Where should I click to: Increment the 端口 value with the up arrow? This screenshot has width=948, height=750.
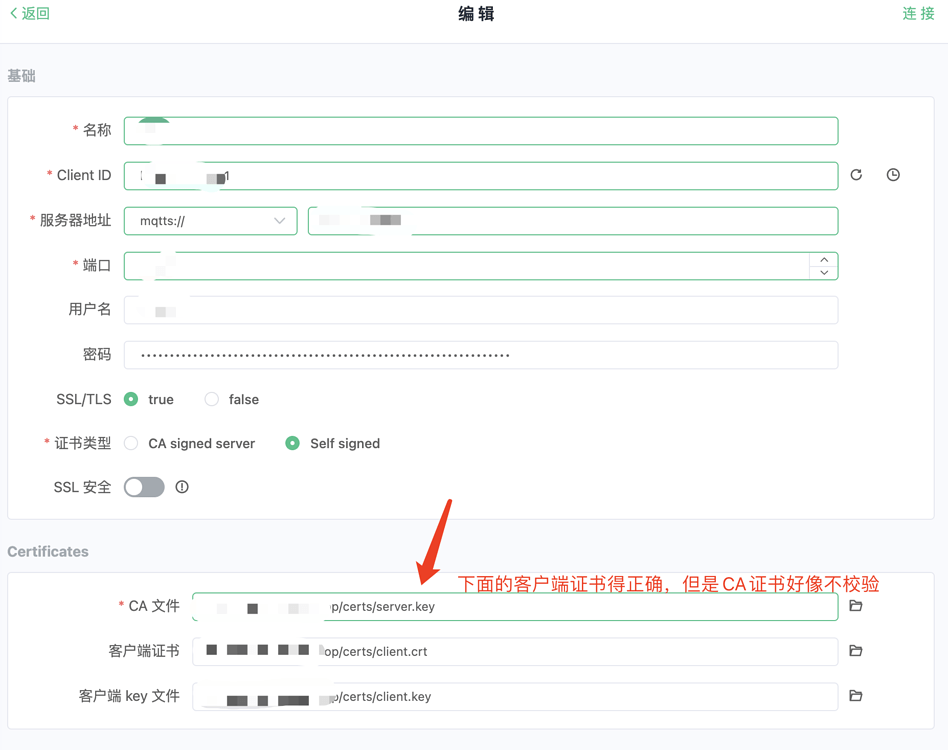point(824,259)
